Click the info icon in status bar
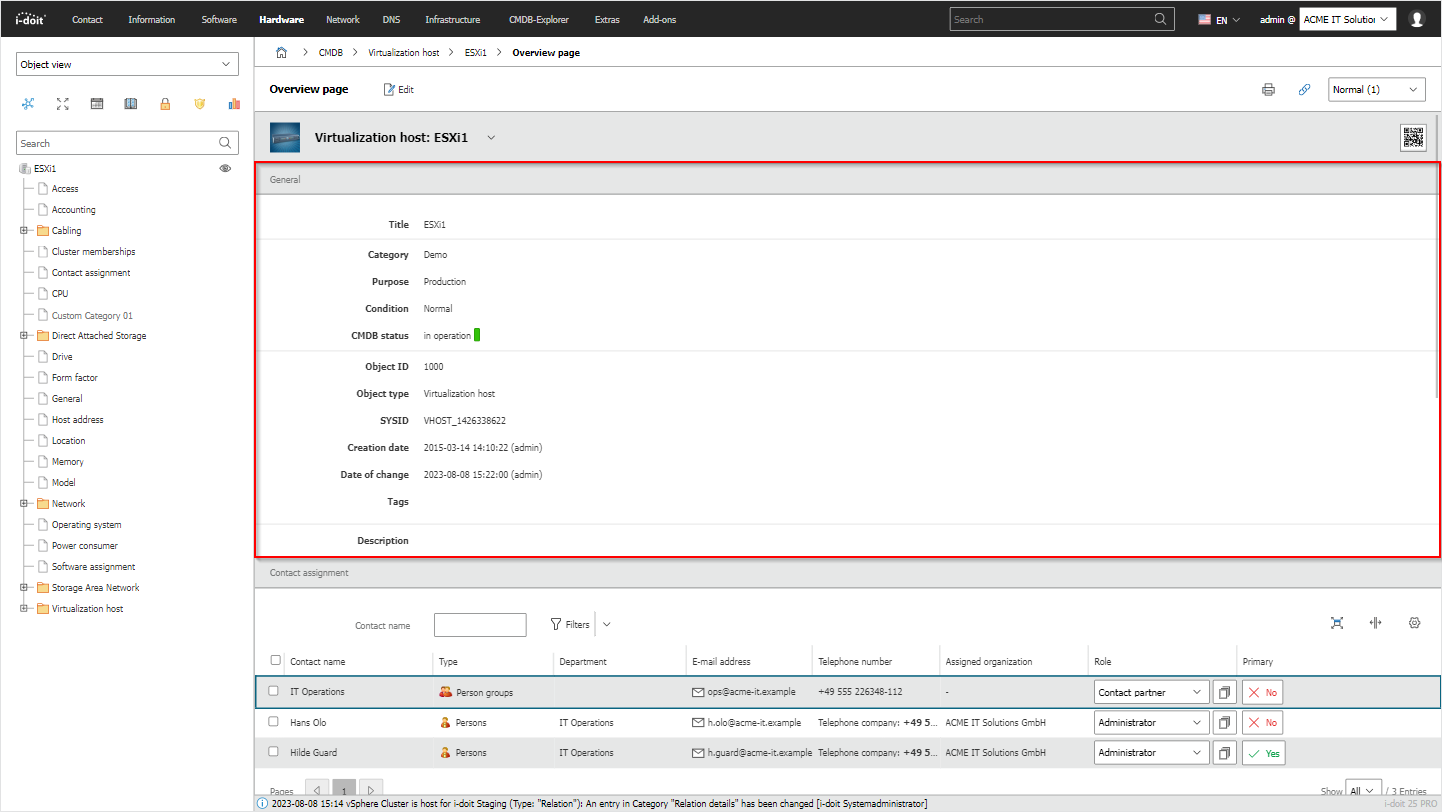Screen dimensions: 1442x812 tap(263, 803)
